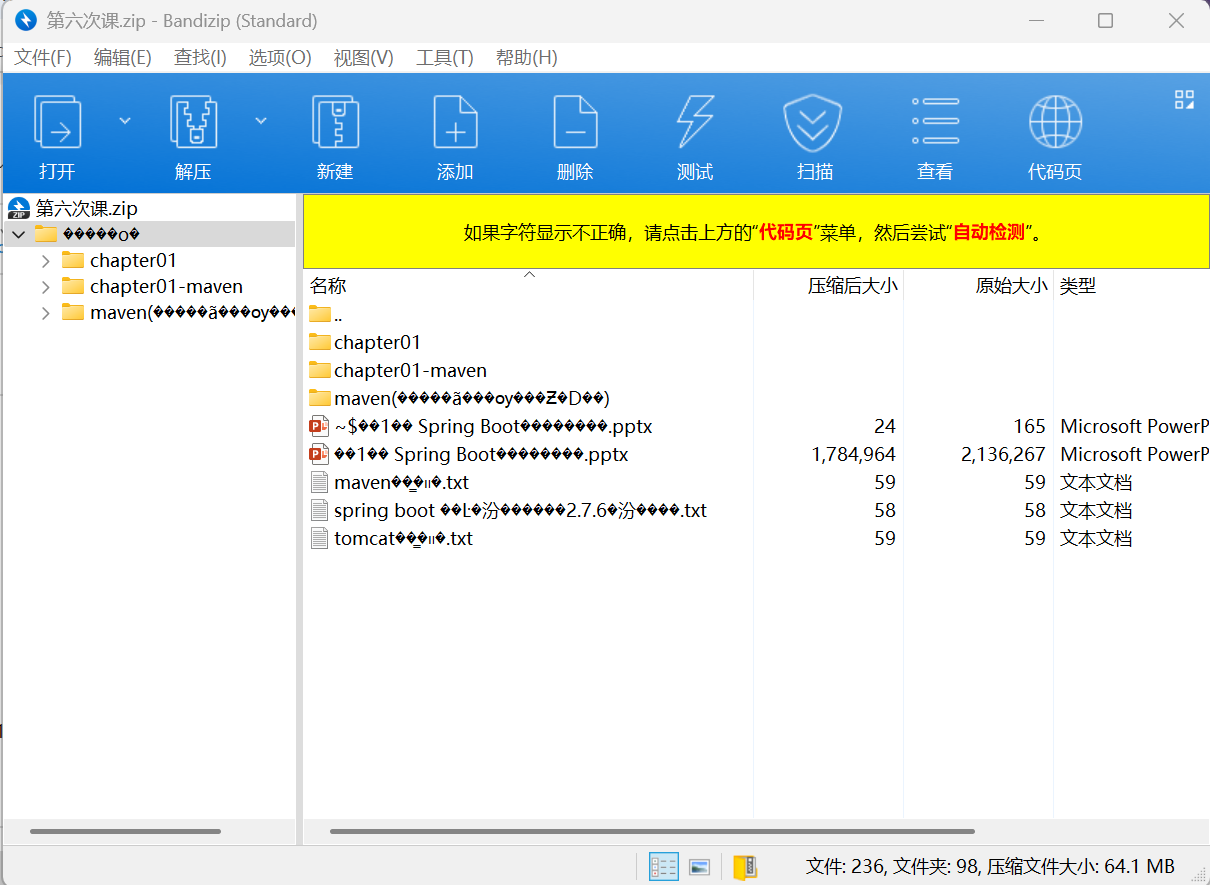Open the dropdown arrow next to 打开
Viewport: 1210px width, 885px height.
pyautogui.click(x=125, y=120)
